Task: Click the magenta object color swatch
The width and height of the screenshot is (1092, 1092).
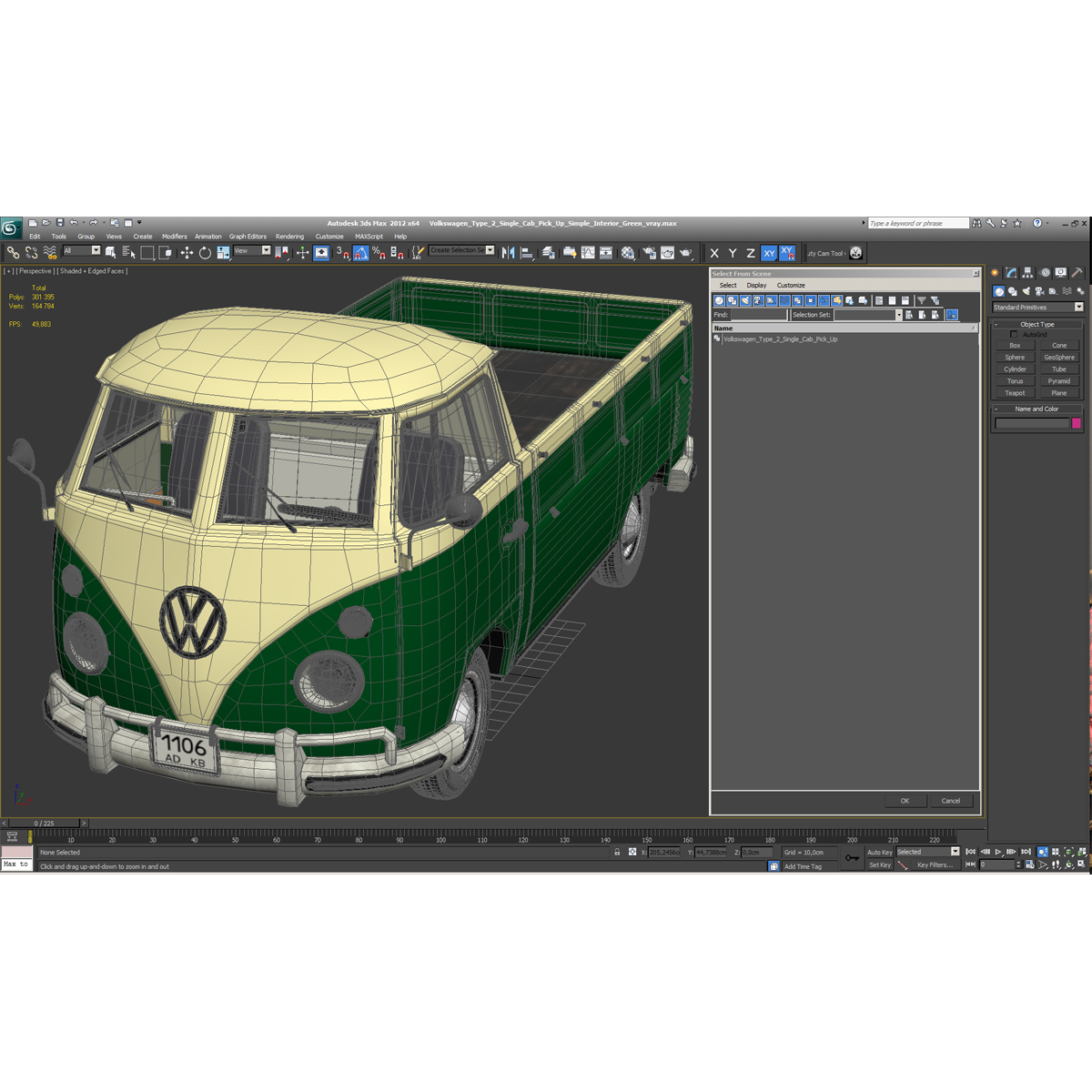Action: [x=1077, y=423]
